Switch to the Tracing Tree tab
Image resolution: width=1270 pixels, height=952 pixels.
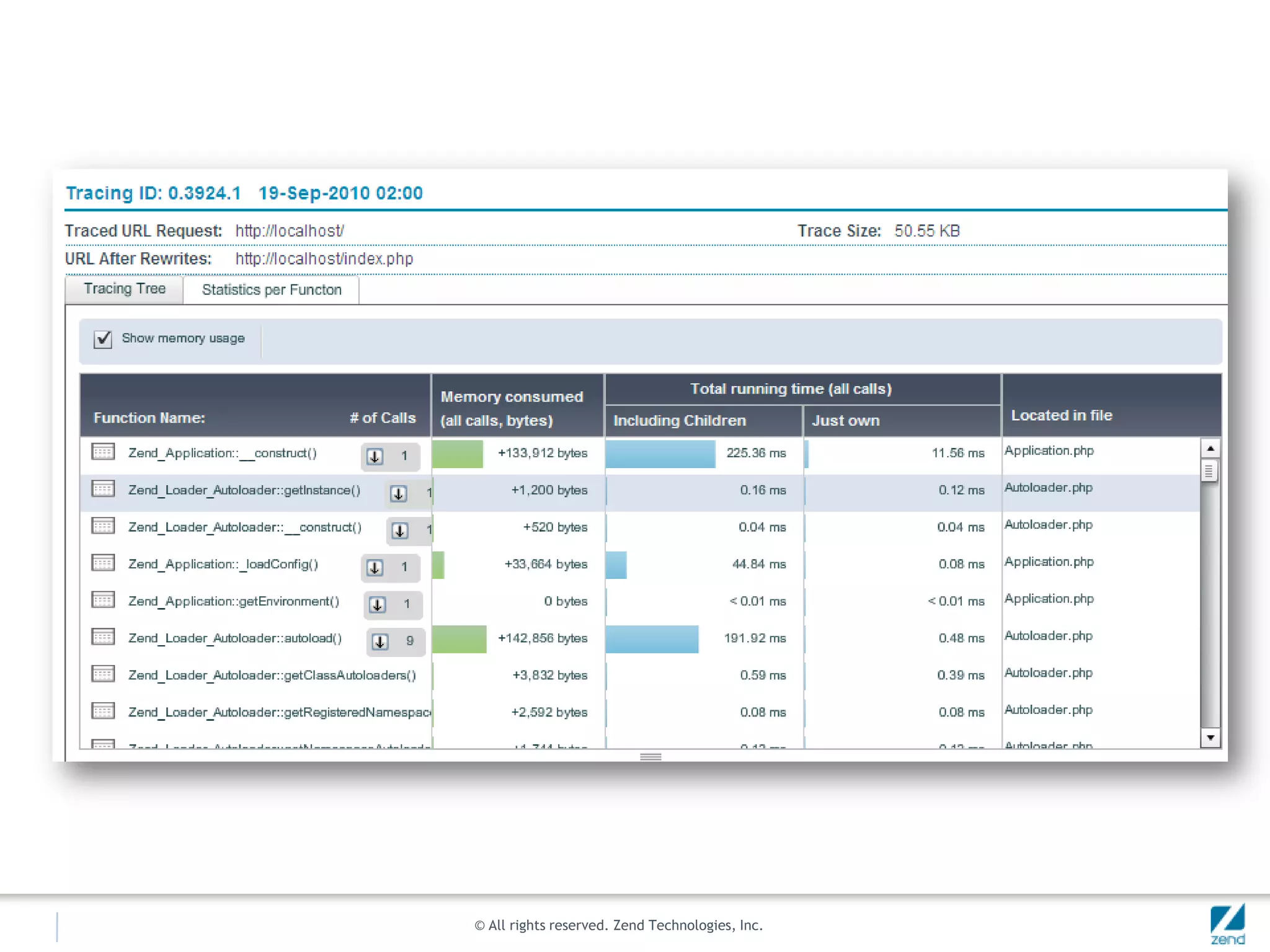125,289
